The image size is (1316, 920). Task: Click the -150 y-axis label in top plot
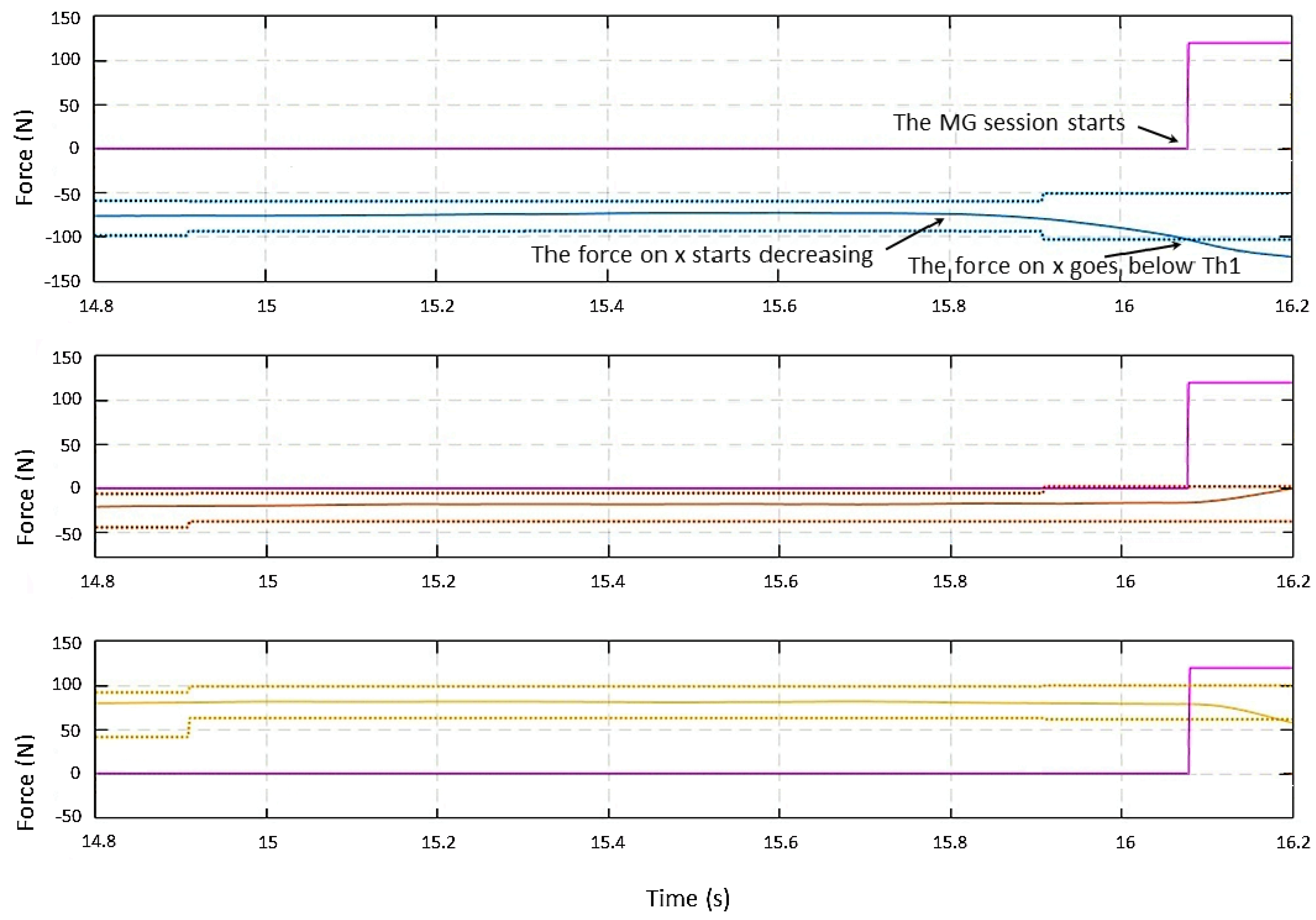[x=63, y=280]
